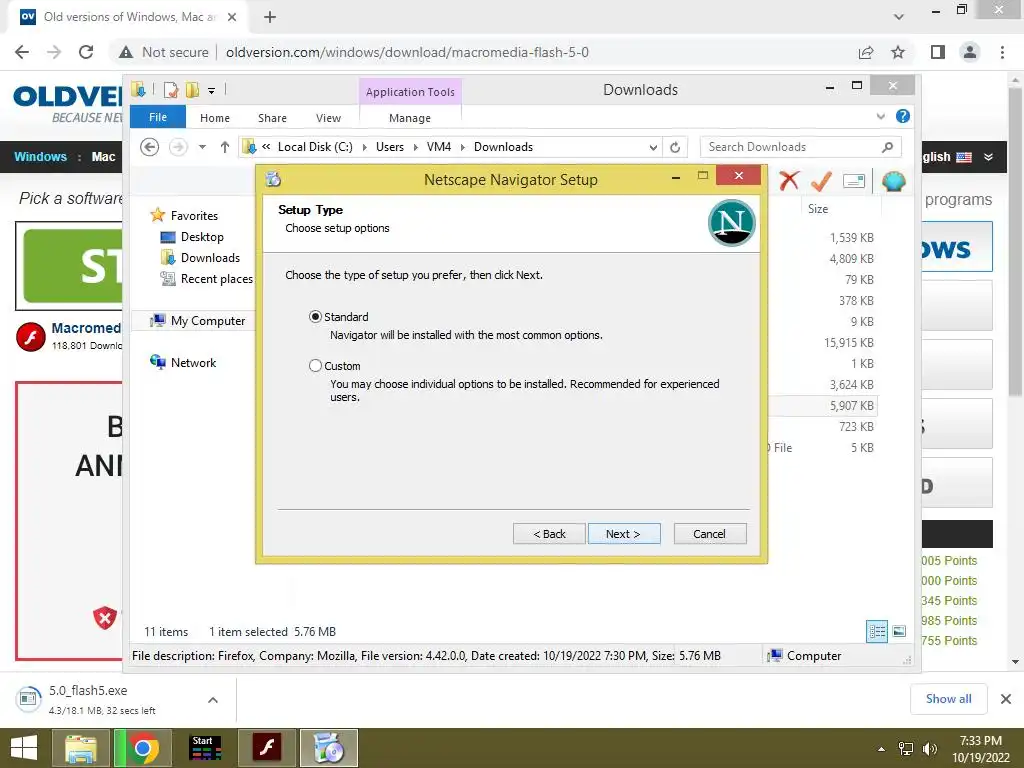Viewport: 1024px width, 768px height.
Task: Open 5.0_flash5.exe download options arrow
Action: [213, 700]
